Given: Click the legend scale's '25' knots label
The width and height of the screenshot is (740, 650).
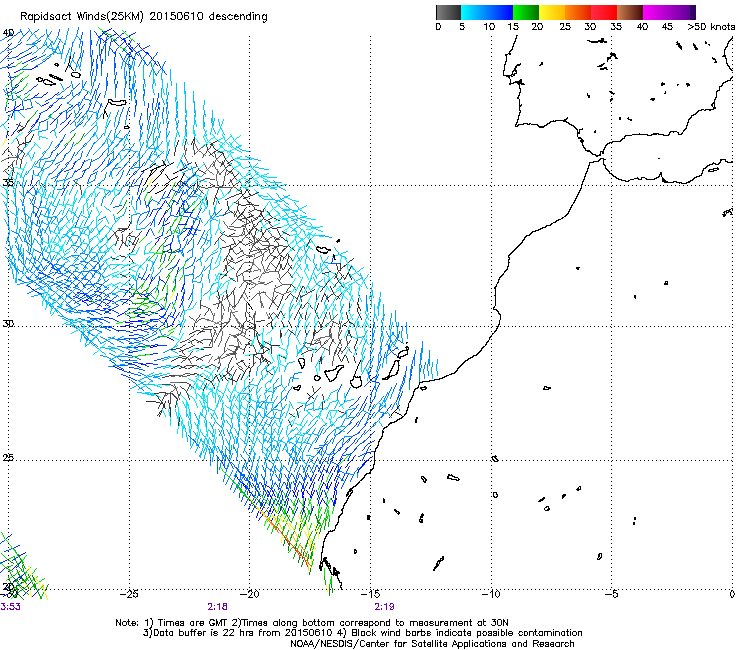Looking at the screenshot, I should click(565, 27).
